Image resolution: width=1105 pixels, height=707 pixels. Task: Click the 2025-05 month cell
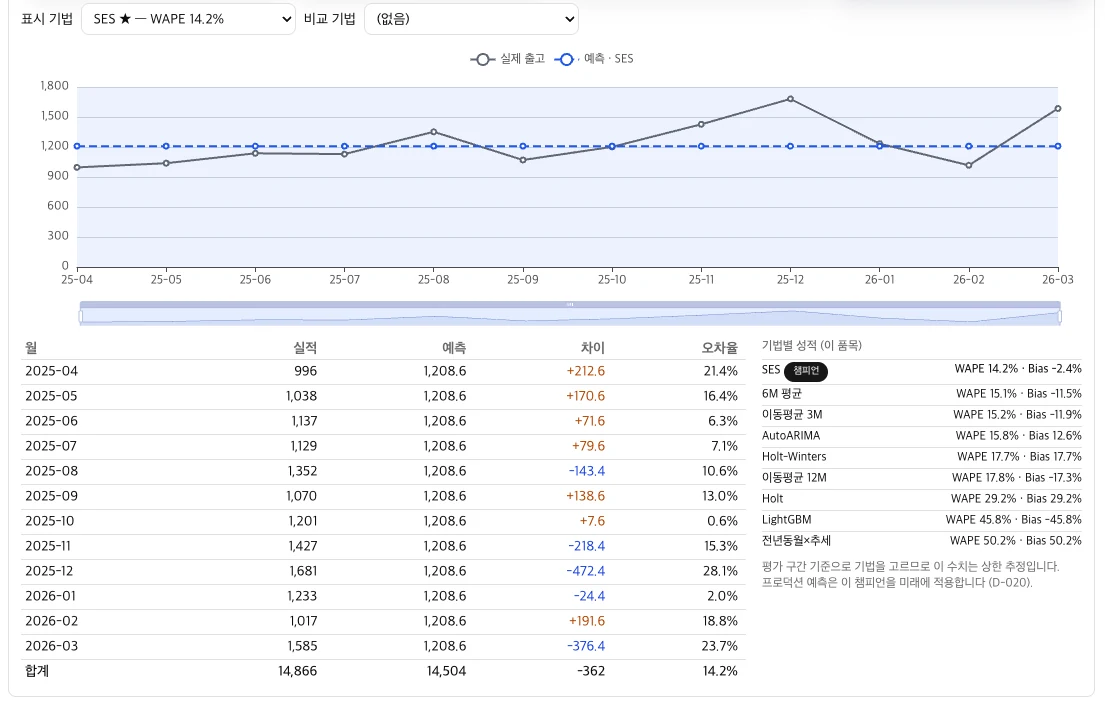[x=51, y=397]
